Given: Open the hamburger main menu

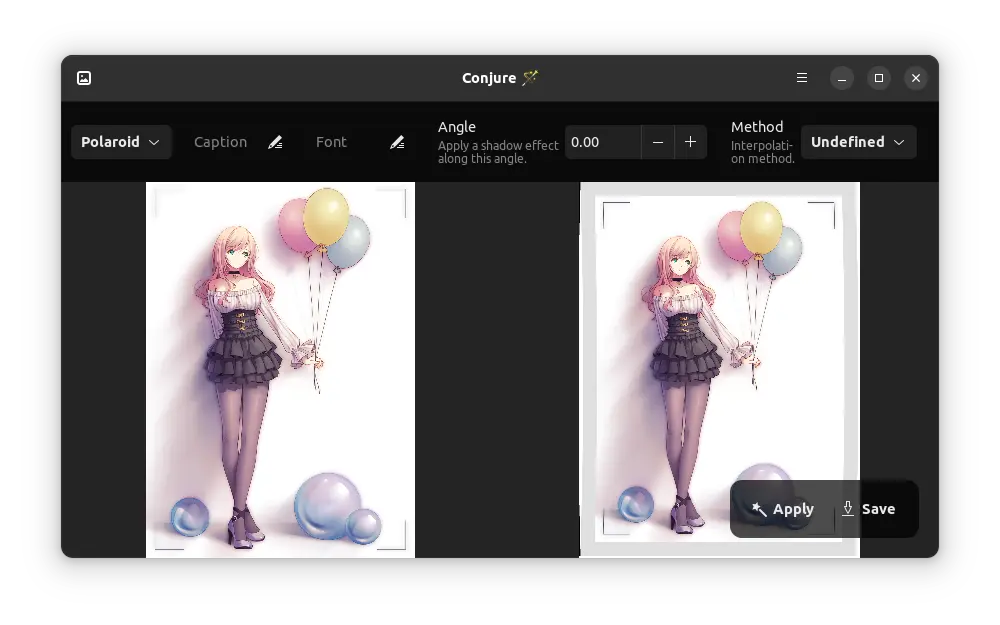Looking at the screenshot, I should click(802, 78).
